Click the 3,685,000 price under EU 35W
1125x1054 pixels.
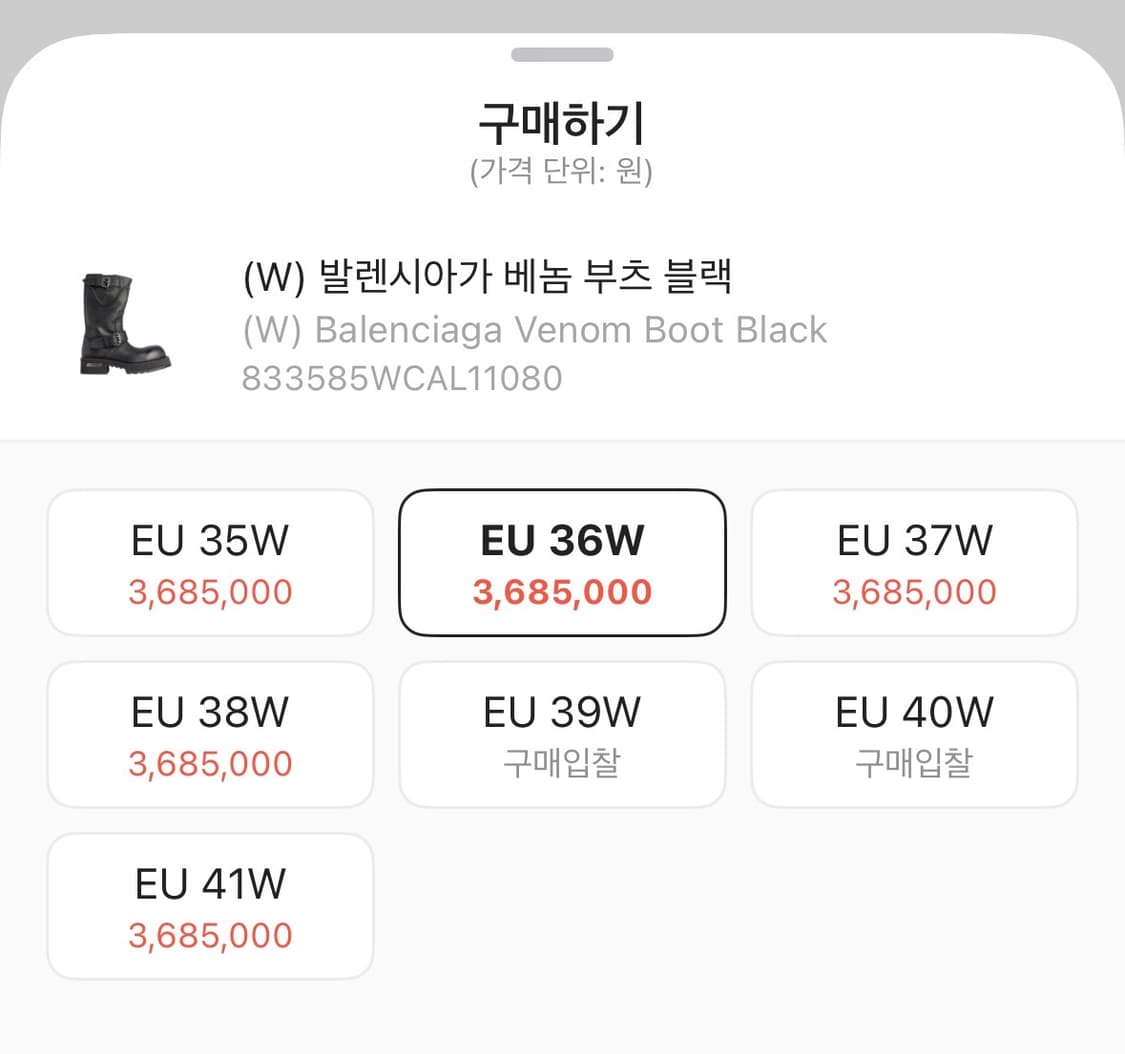pyautogui.click(x=209, y=592)
